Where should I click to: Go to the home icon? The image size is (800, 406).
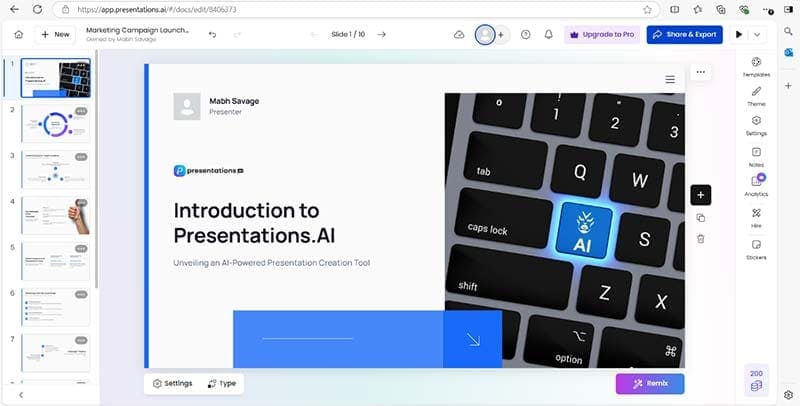[x=19, y=35]
